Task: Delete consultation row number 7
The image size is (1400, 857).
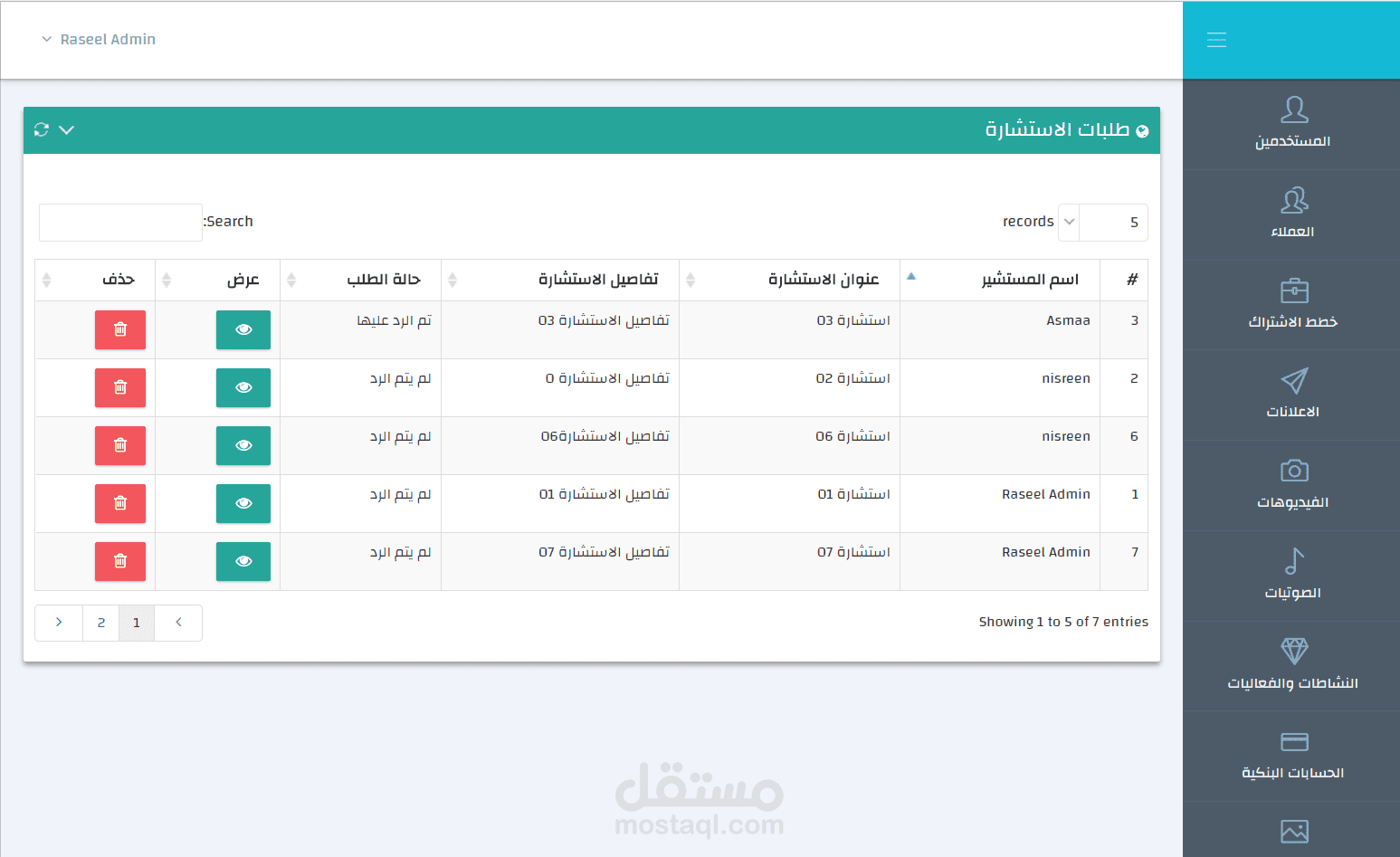Action: point(120,561)
